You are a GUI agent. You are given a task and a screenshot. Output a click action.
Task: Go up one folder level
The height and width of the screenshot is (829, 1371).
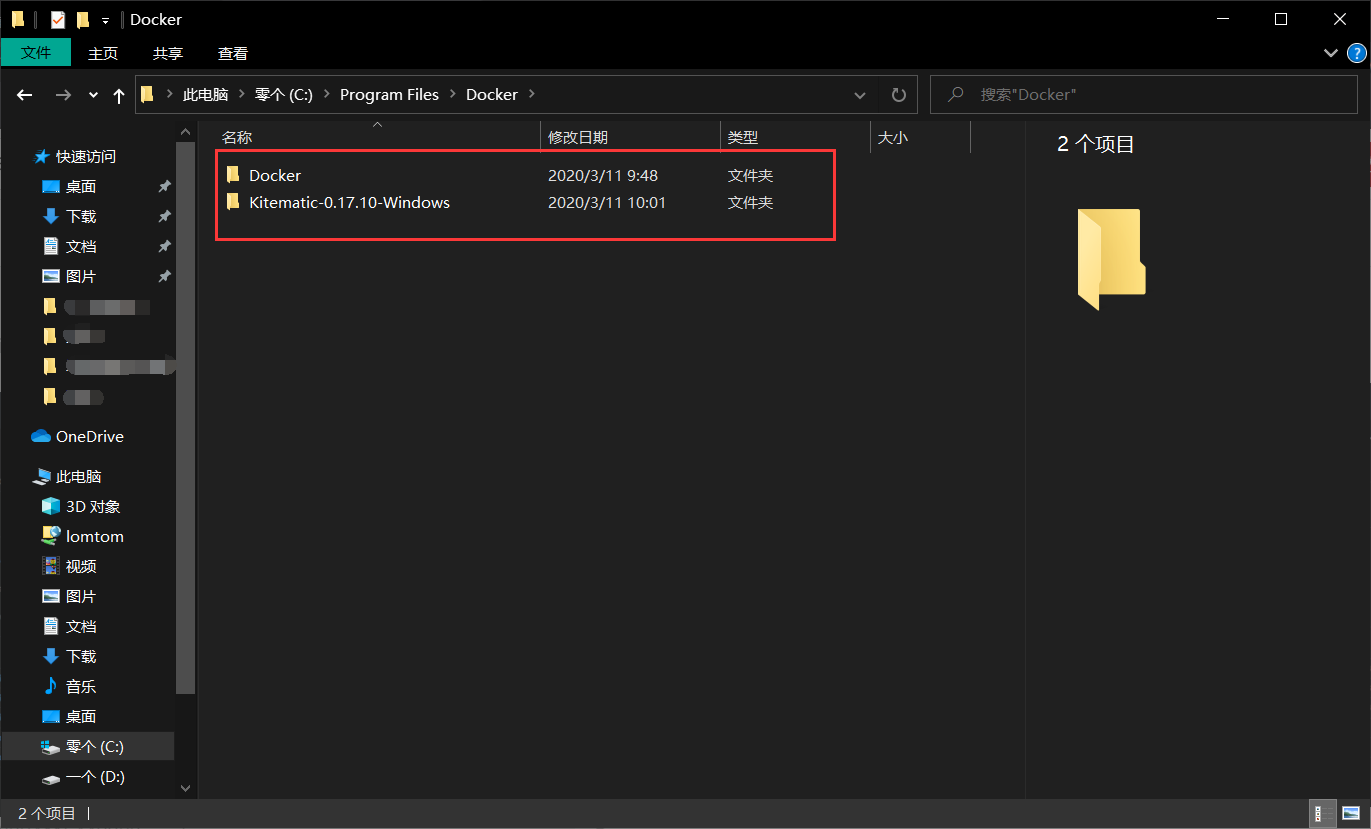[x=119, y=95]
